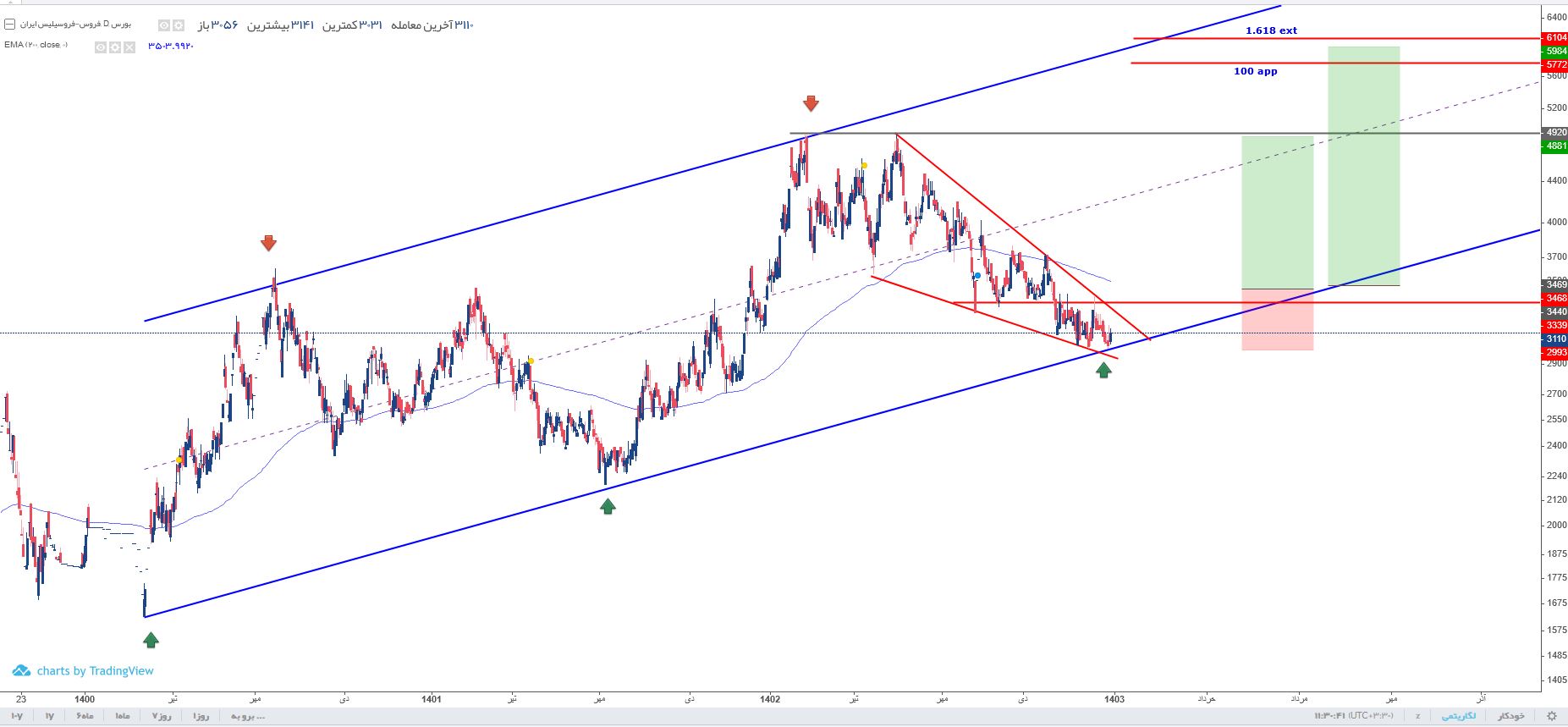Viewport: 1568px width, 727px height.
Task: Toggle the percent scale 'z' button
Action: tap(1417, 716)
